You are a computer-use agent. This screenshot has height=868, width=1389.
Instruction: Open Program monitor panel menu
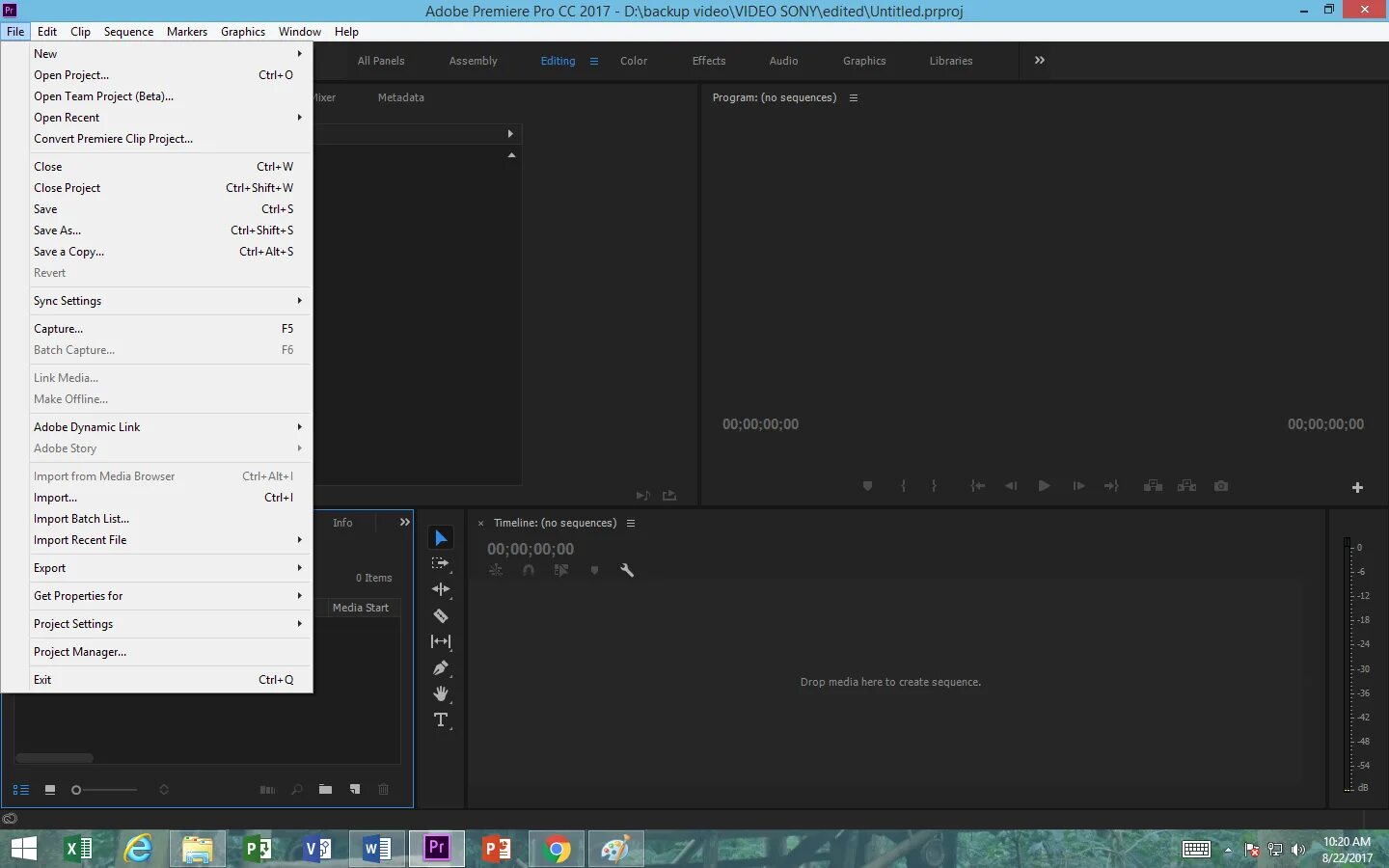pos(853,97)
